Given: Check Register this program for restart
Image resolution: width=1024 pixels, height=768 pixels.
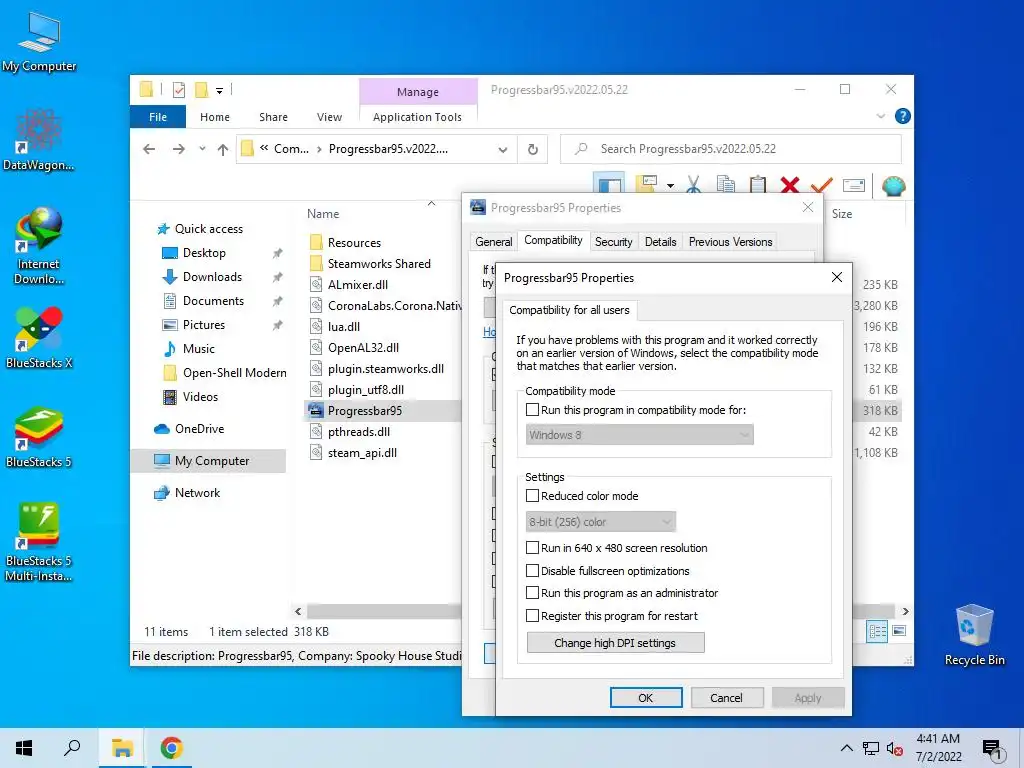Looking at the screenshot, I should 532,616.
